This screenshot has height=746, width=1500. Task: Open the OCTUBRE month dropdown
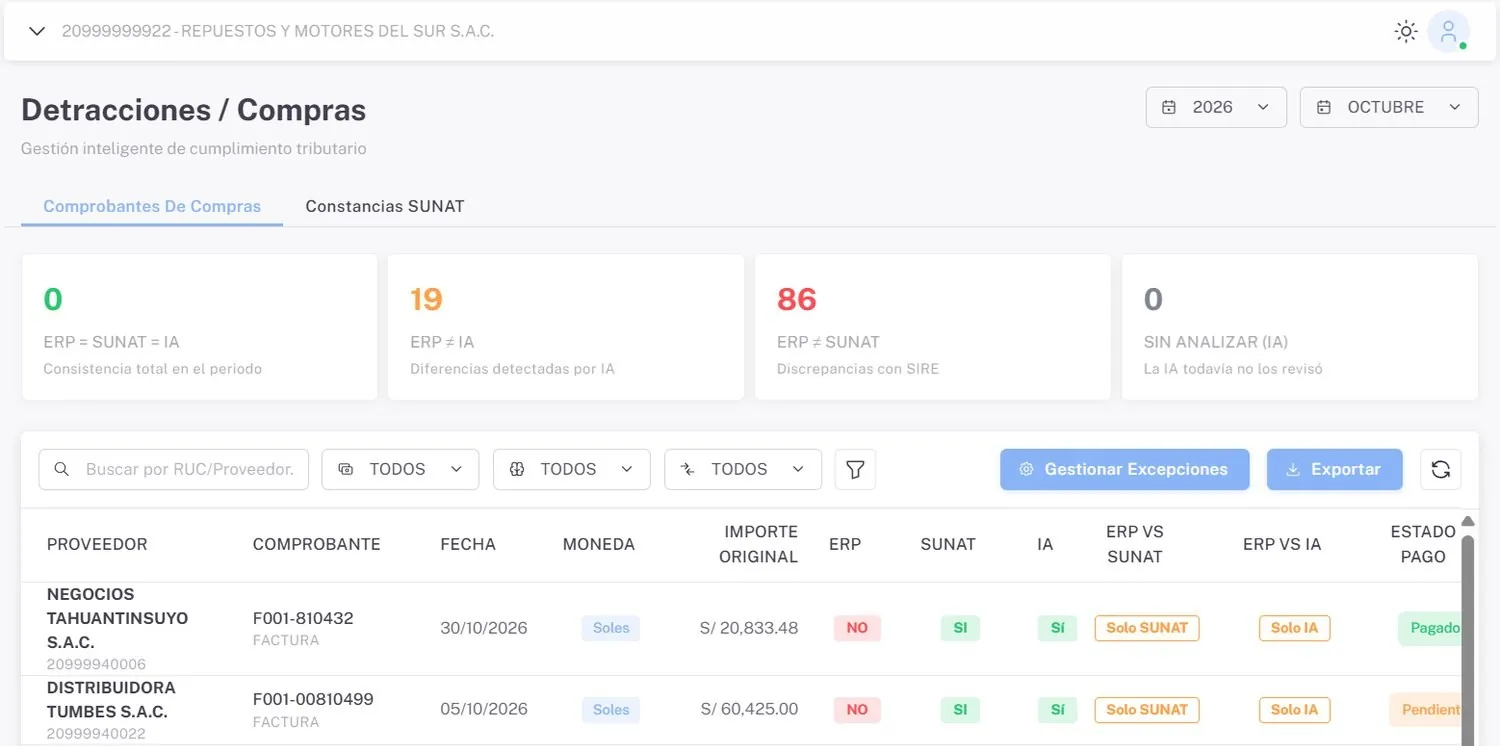(1389, 107)
